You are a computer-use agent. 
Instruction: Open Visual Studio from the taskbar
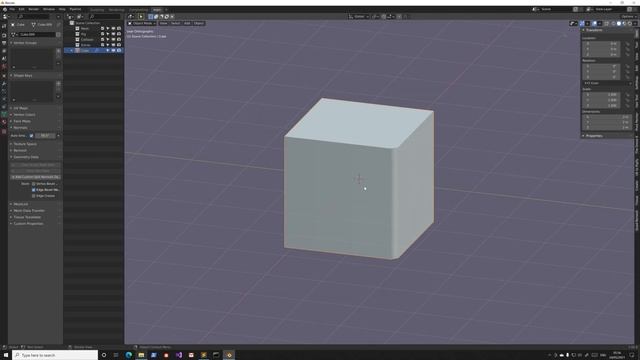coord(179,355)
